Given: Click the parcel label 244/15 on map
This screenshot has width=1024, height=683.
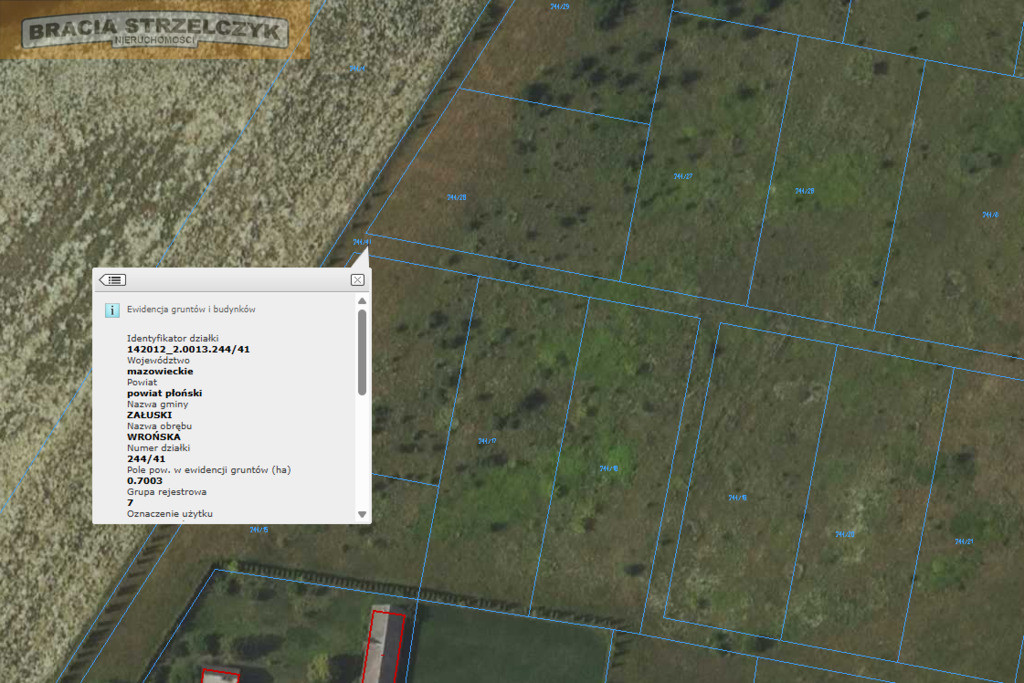Looking at the screenshot, I should tap(259, 530).
